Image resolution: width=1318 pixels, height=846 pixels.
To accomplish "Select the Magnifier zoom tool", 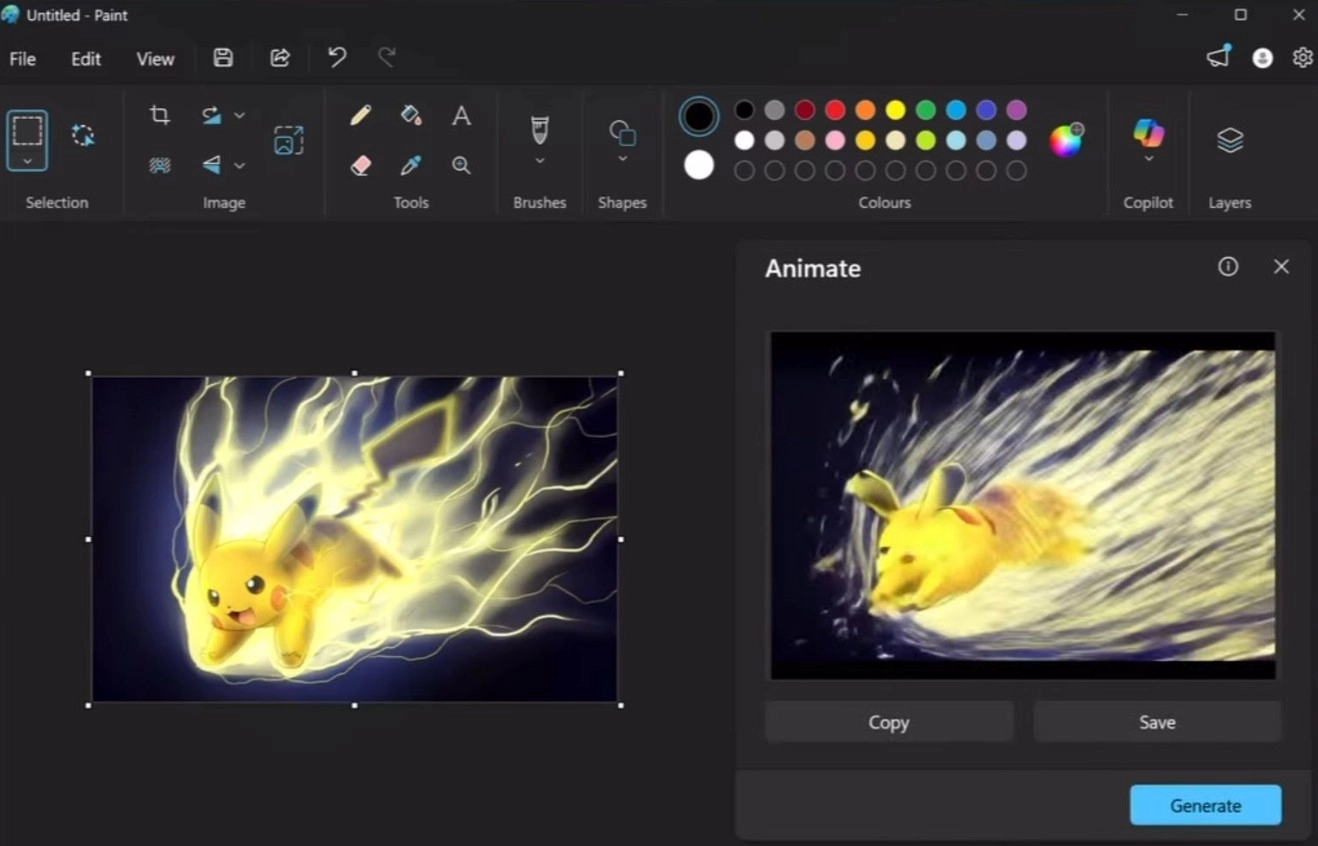I will (x=461, y=165).
